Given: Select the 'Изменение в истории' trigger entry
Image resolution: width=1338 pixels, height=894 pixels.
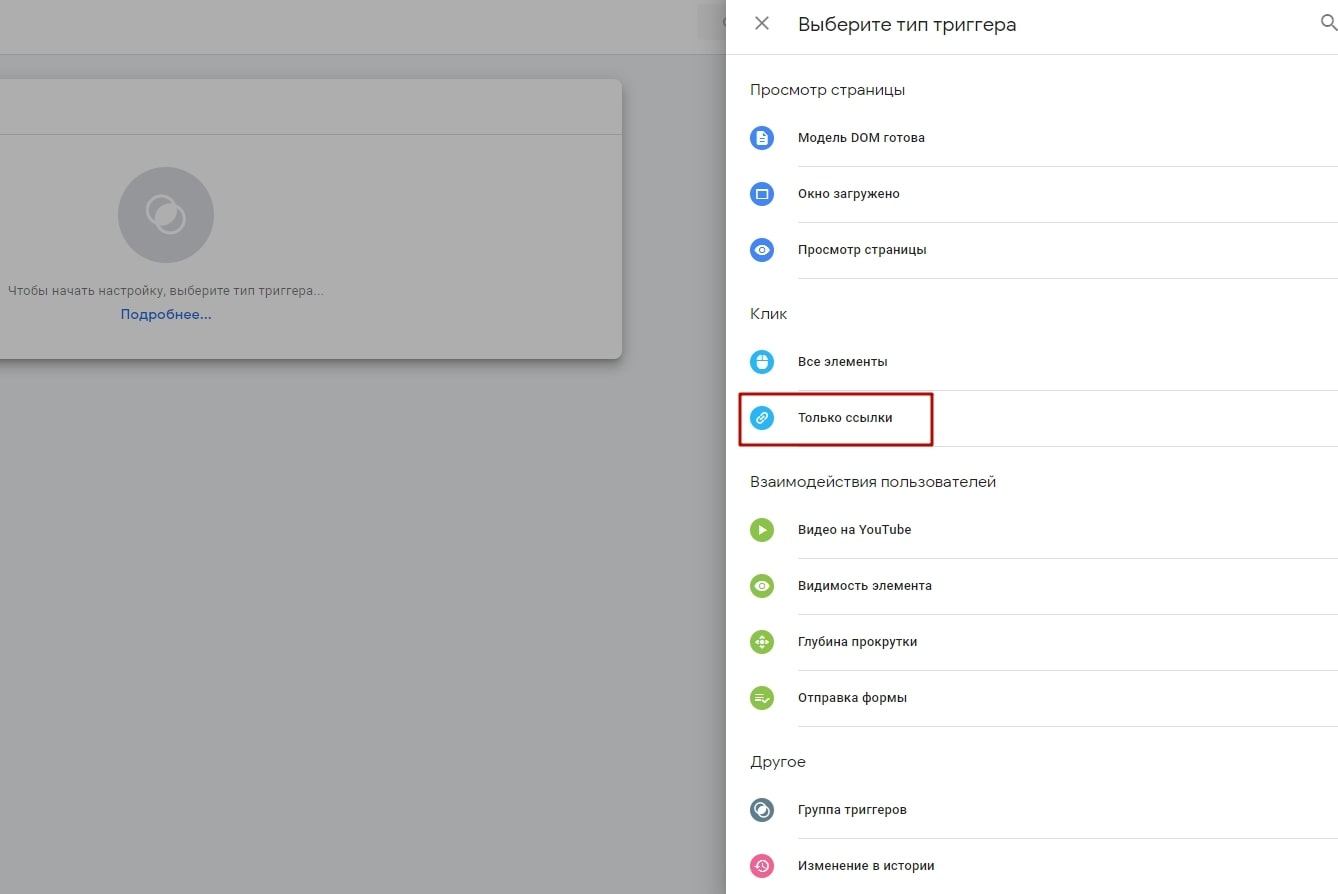Looking at the screenshot, I should 866,866.
